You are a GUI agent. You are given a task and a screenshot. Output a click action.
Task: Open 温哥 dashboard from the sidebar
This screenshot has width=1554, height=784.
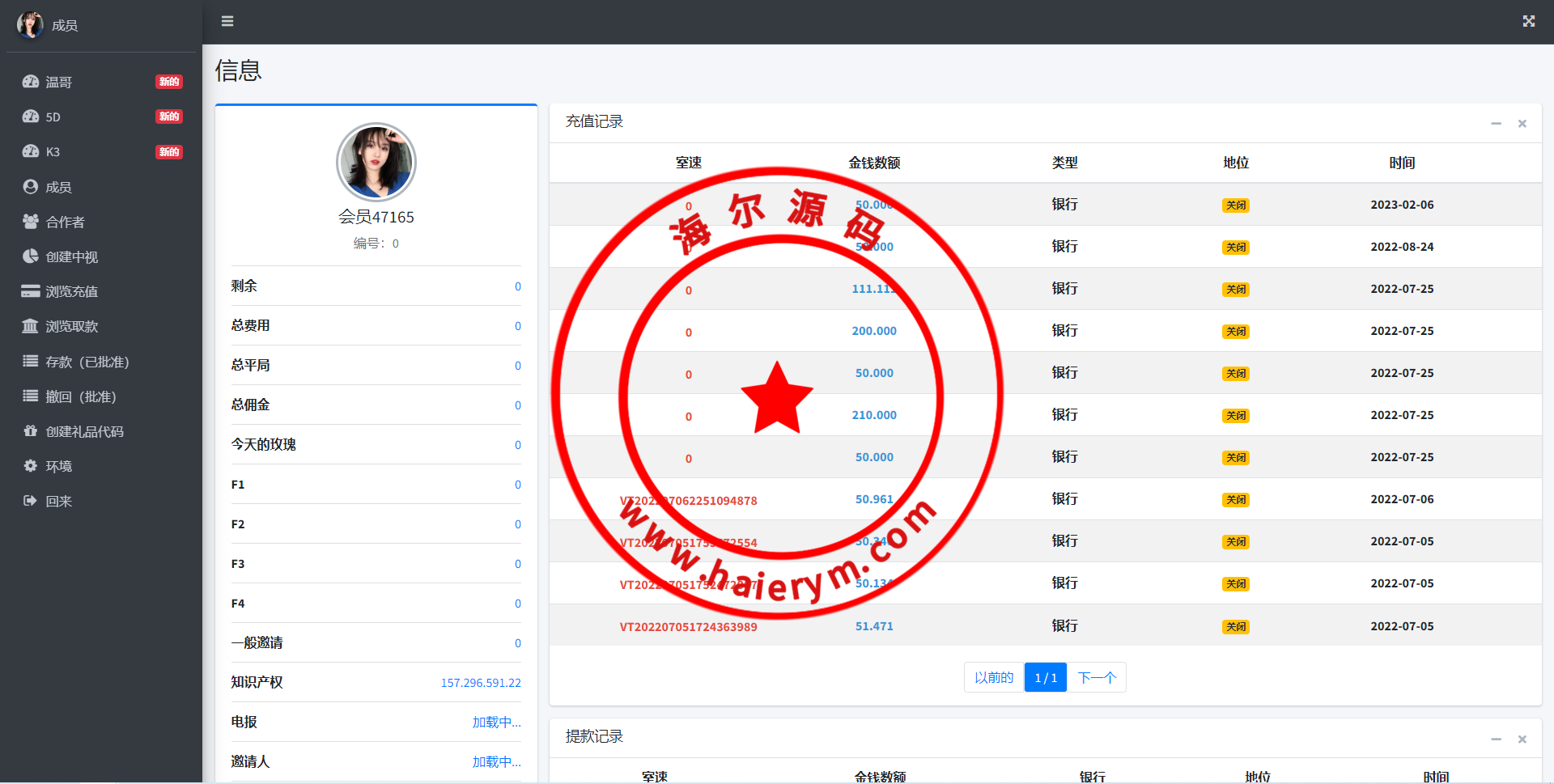58,82
